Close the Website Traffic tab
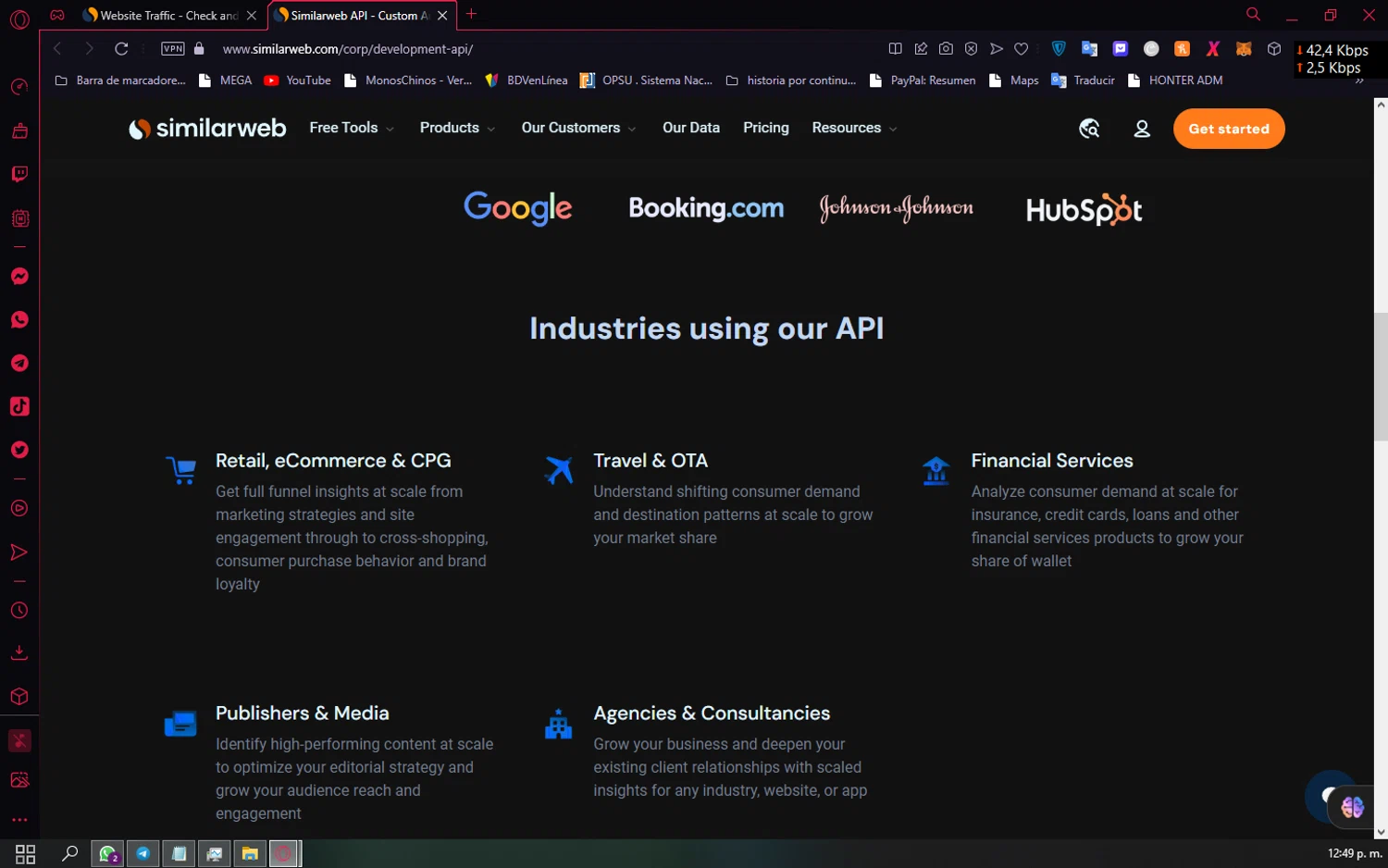1388x868 pixels. [x=252, y=15]
